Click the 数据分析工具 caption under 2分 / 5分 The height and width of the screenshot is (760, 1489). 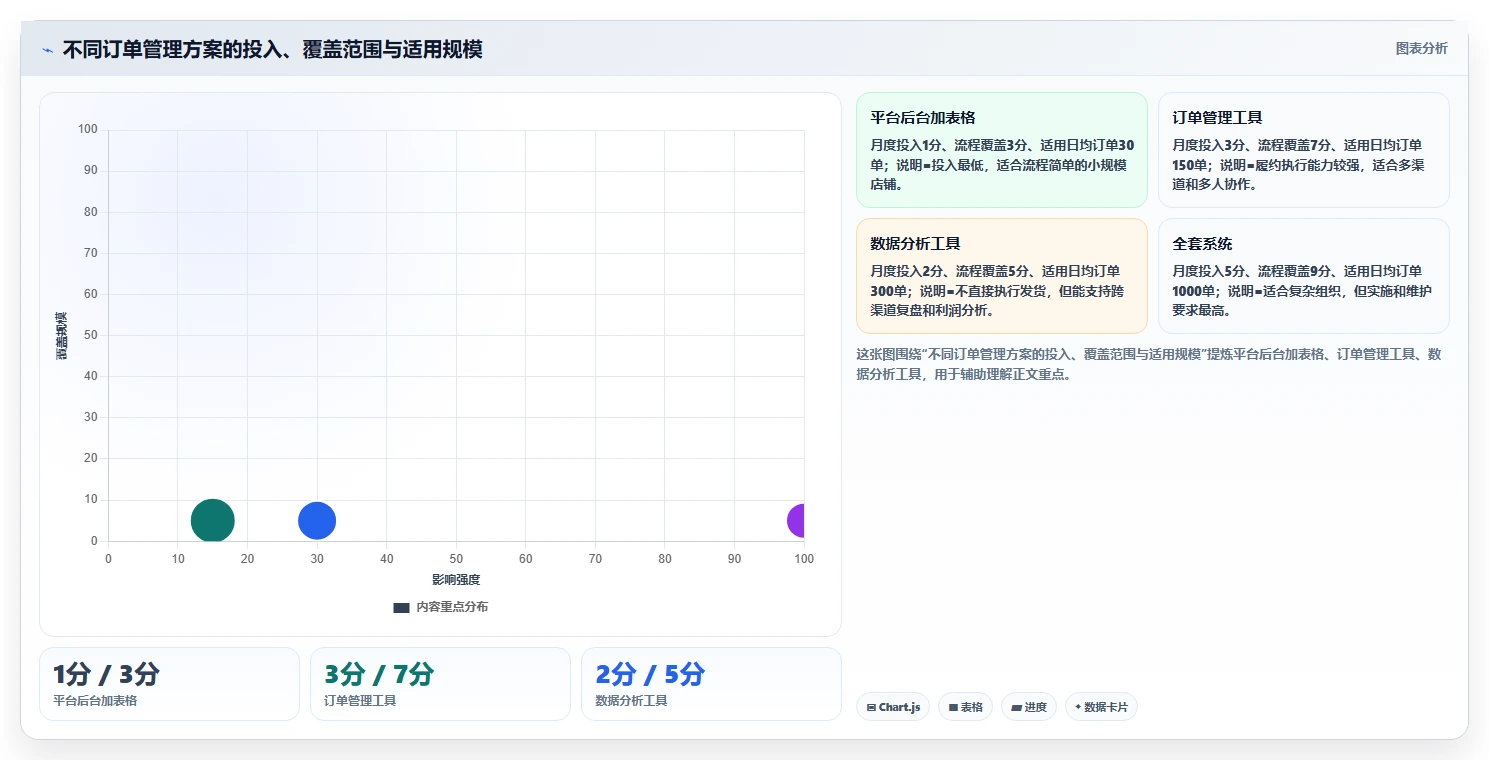coord(631,701)
